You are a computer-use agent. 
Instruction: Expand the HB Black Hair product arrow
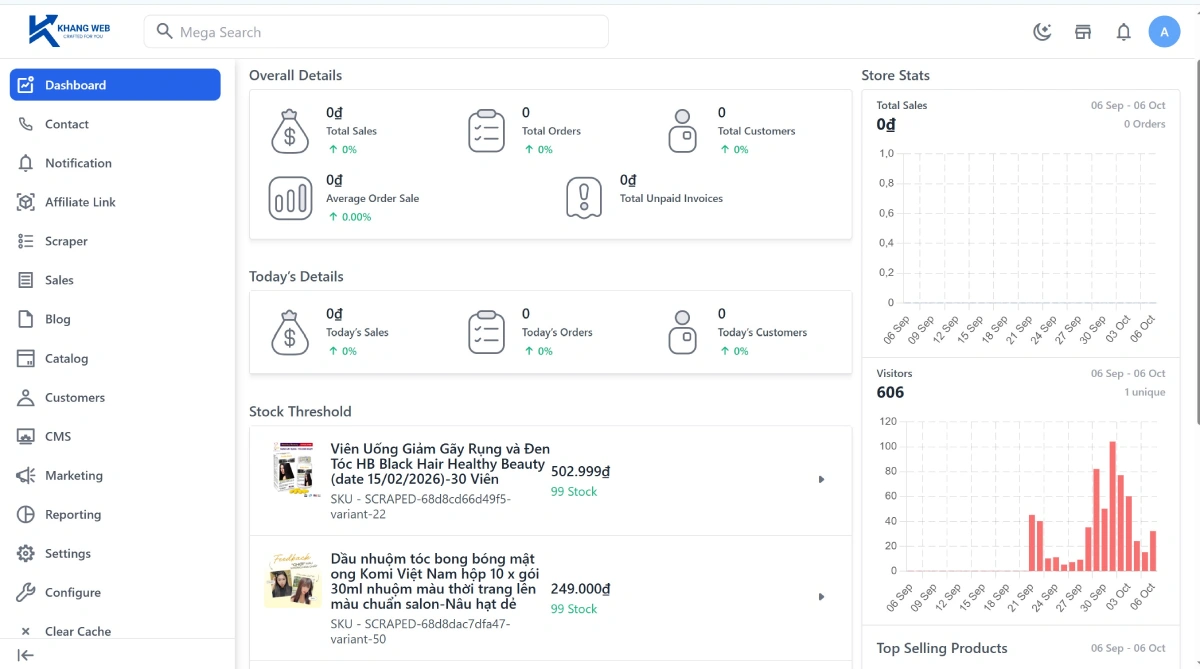(821, 480)
